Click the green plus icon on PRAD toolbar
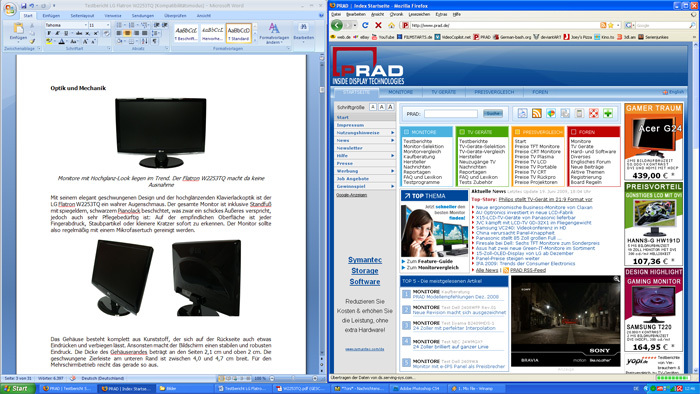The width and height of the screenshot is (700, 394). point(608,113)
